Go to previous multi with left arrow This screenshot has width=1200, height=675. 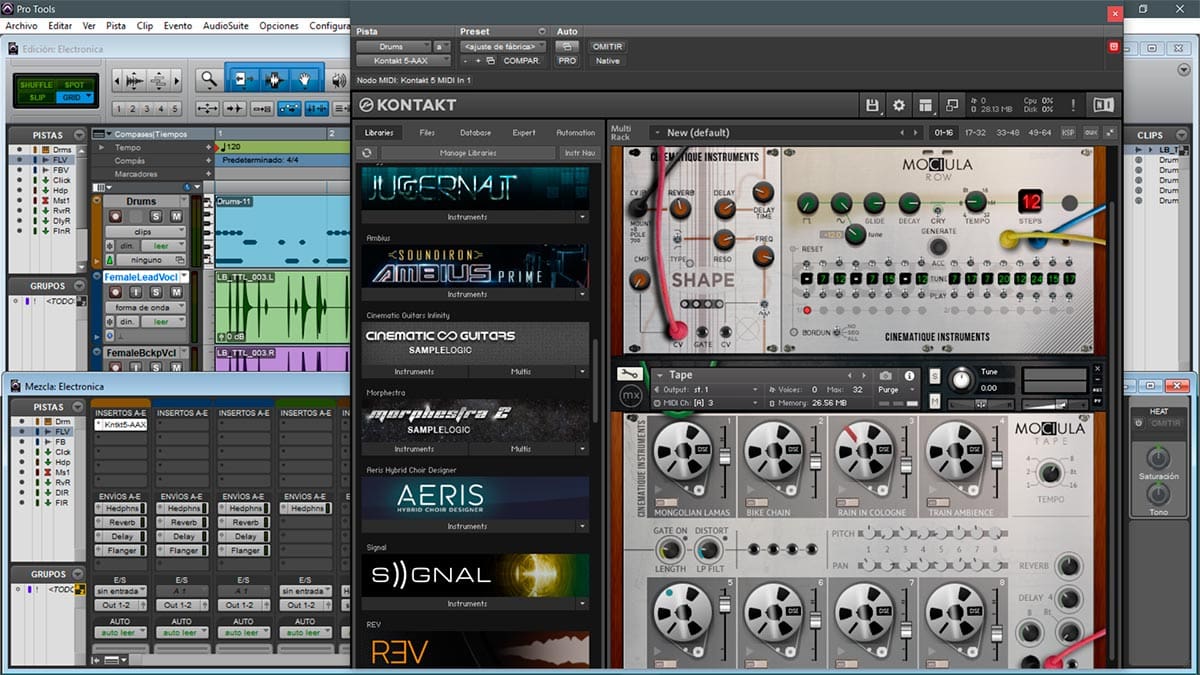903,132
